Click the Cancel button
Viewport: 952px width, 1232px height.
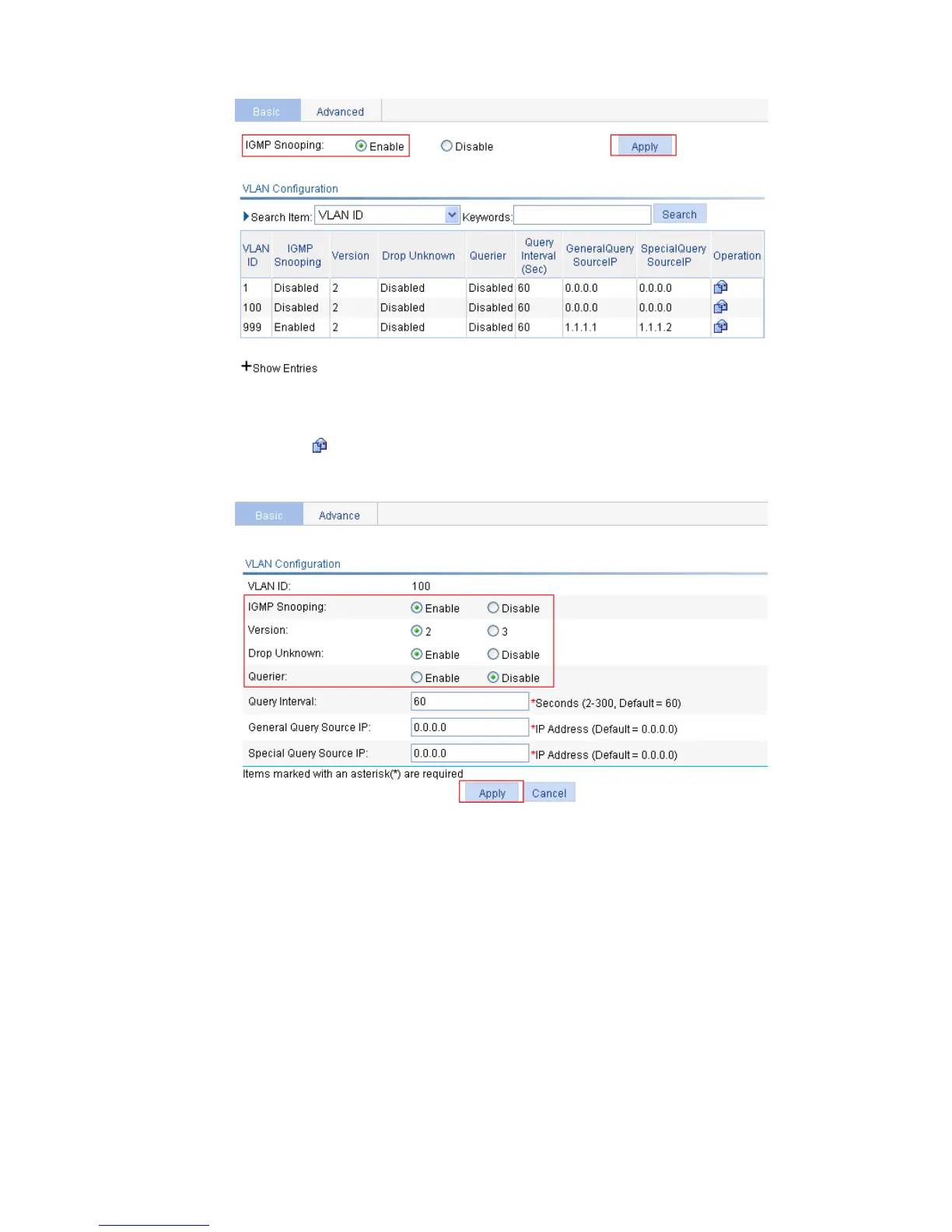(x=549, y=793)
